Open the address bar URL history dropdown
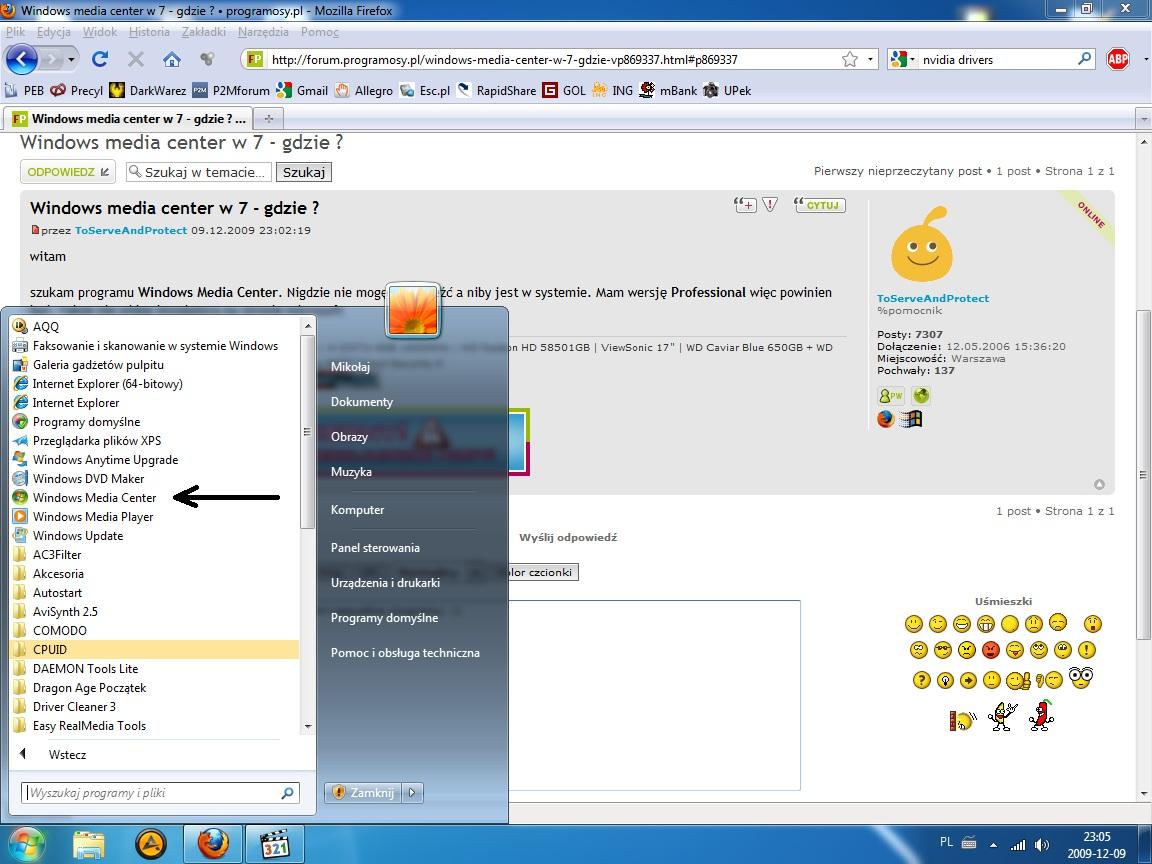 tap(870, 60)
